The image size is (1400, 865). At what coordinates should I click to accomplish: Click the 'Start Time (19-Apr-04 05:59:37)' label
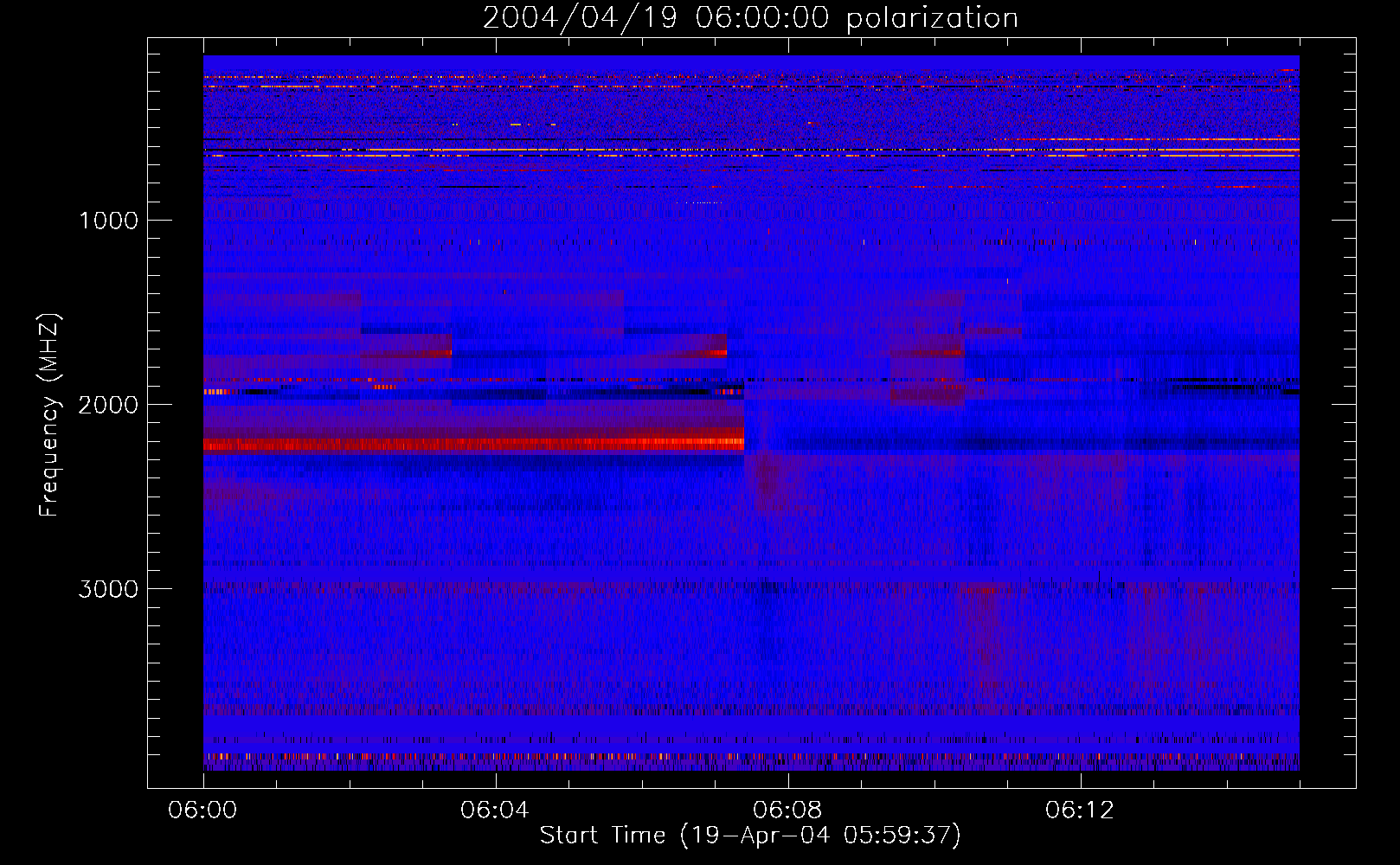(x=750, y=835)
